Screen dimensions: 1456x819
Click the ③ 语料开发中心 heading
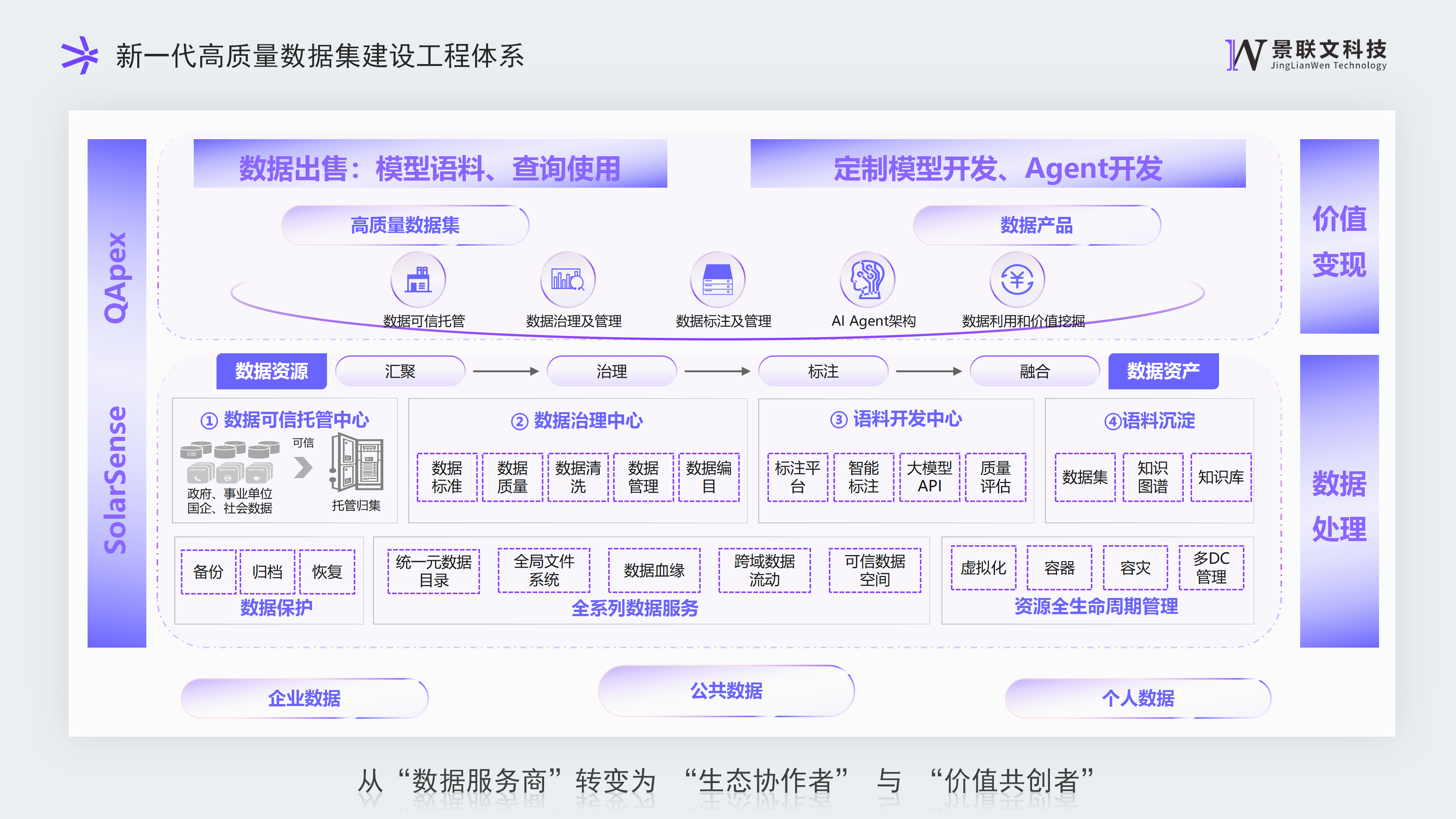(896, 419)
